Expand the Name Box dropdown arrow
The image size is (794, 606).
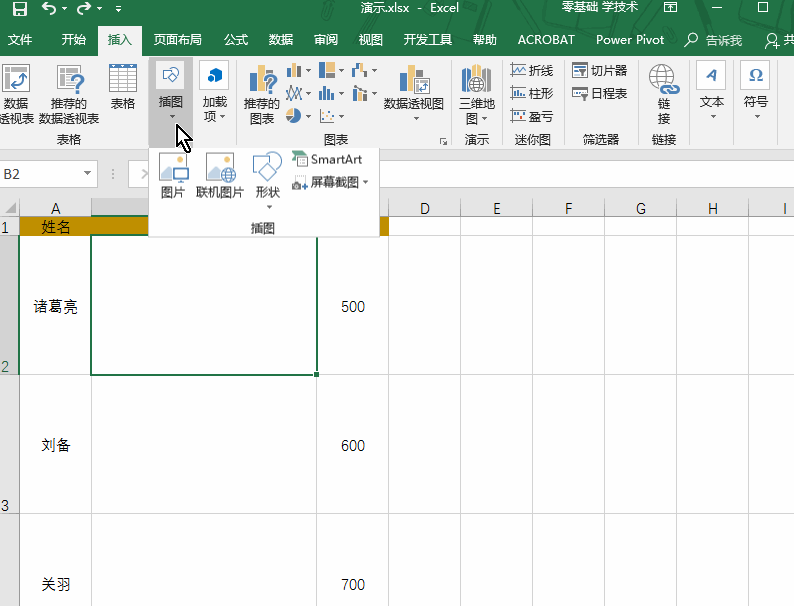[x=88, y=174]
